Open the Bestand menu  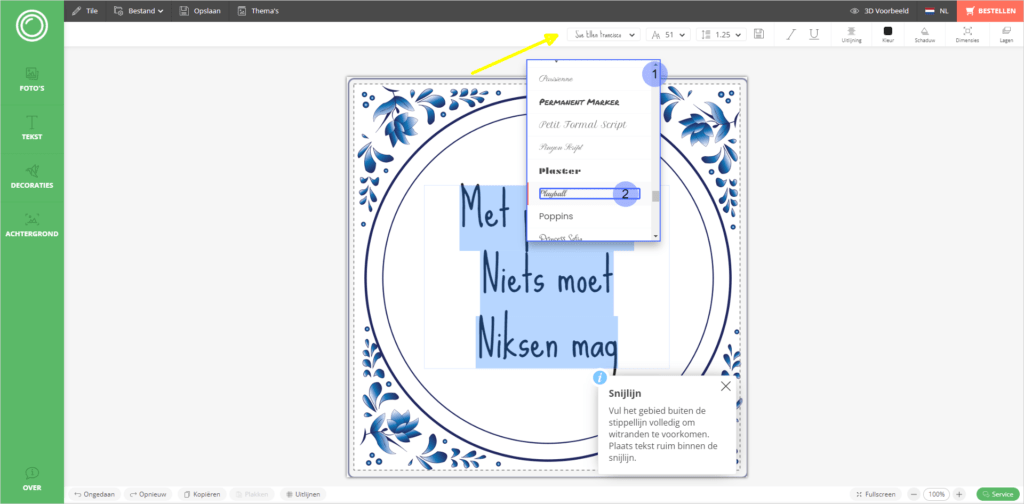139,11
